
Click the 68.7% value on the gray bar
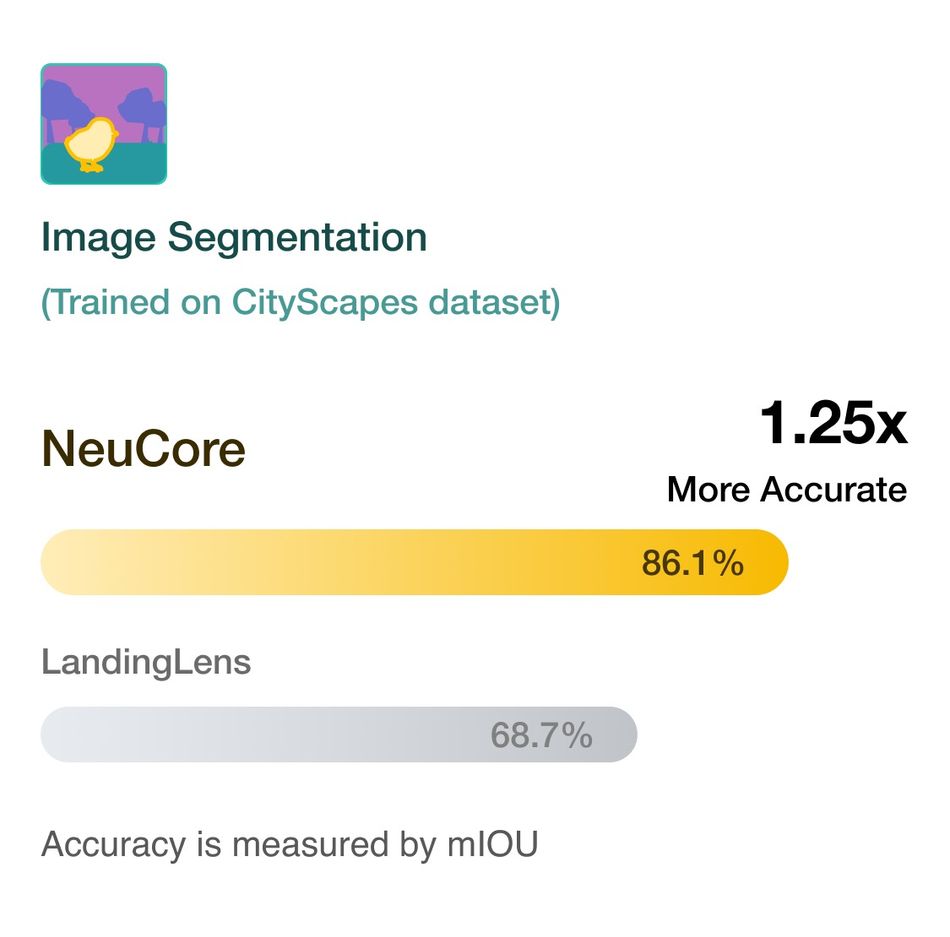point(541,735)
